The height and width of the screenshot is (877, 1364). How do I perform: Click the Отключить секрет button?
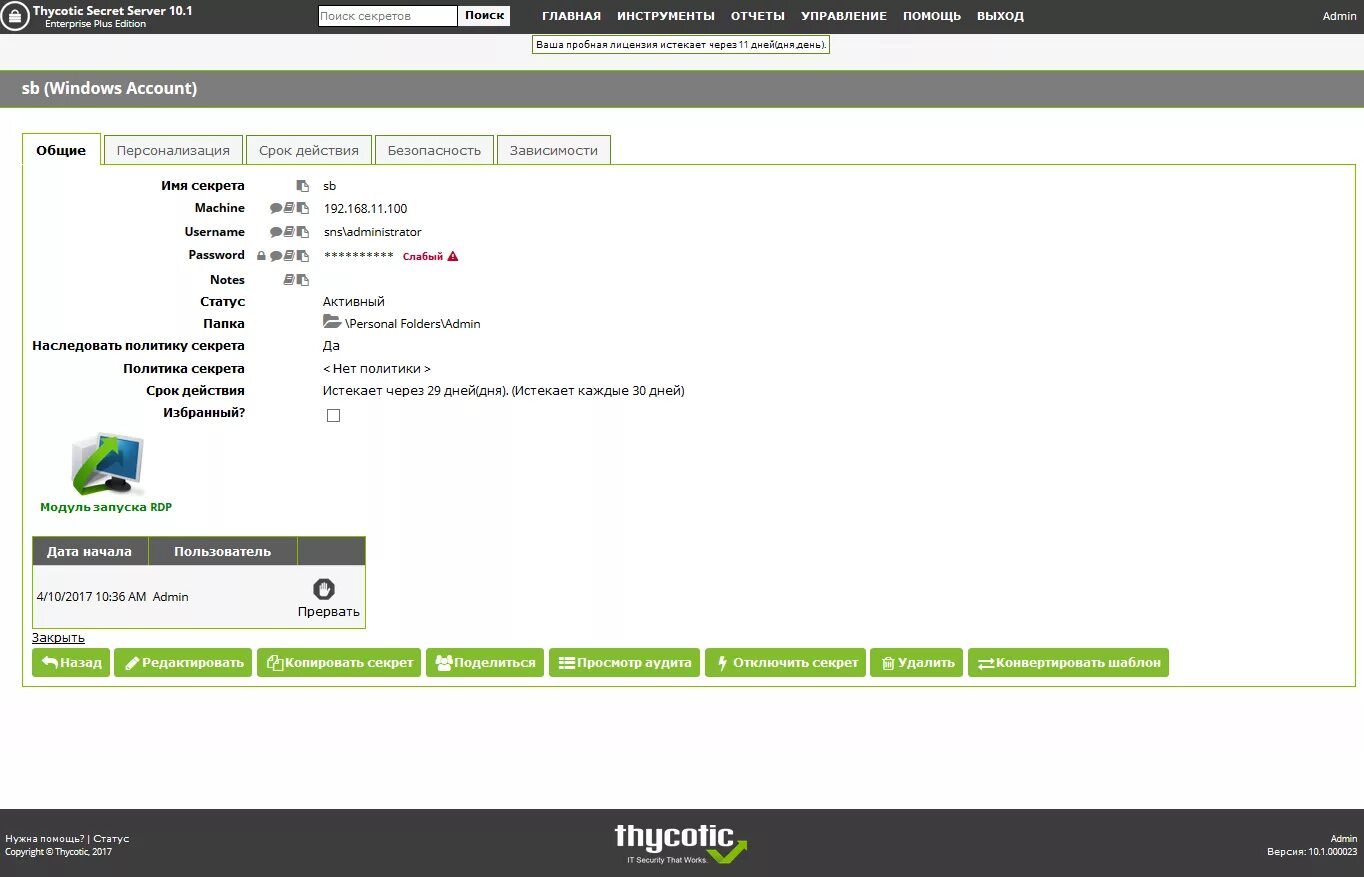coord(785,662)
